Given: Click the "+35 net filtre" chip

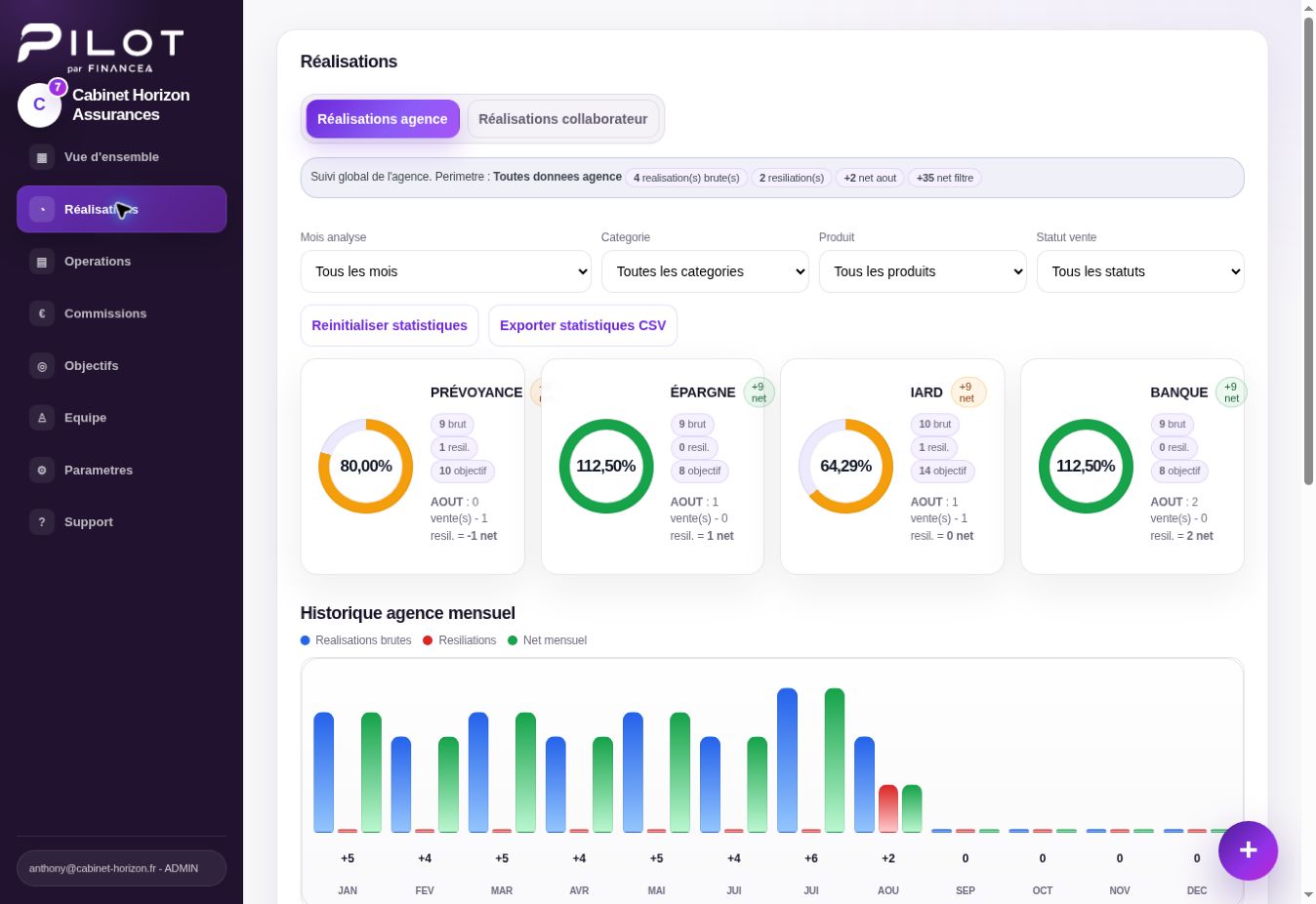Looking at the screenshot, I should [x=945, y=178].
